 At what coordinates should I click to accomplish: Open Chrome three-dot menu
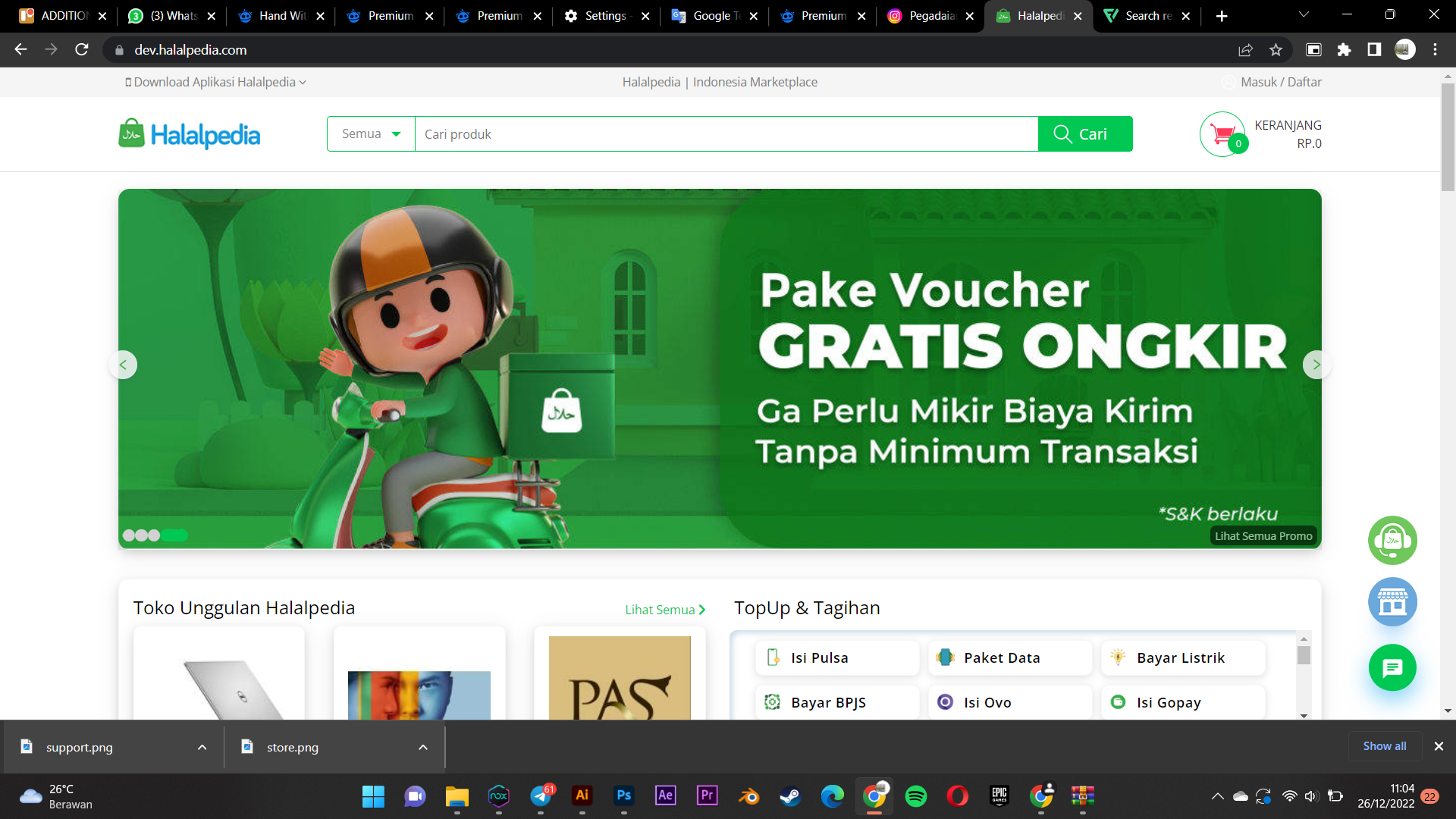click(x=1435, y=49)
